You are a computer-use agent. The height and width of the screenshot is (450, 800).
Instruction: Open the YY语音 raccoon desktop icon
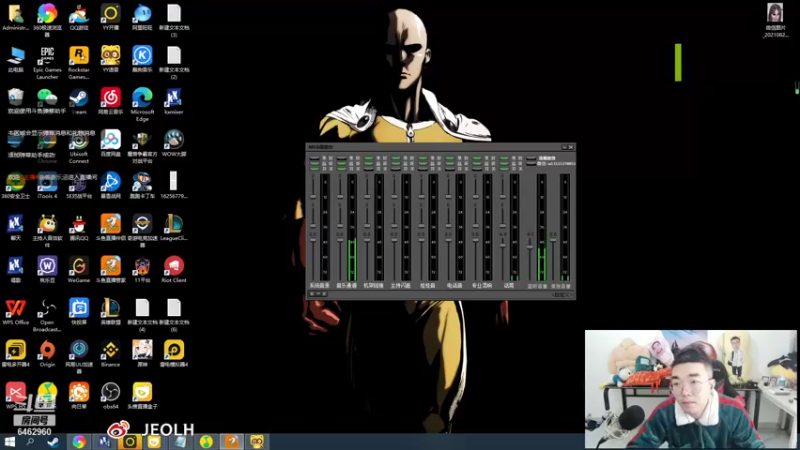pos(110,59)
